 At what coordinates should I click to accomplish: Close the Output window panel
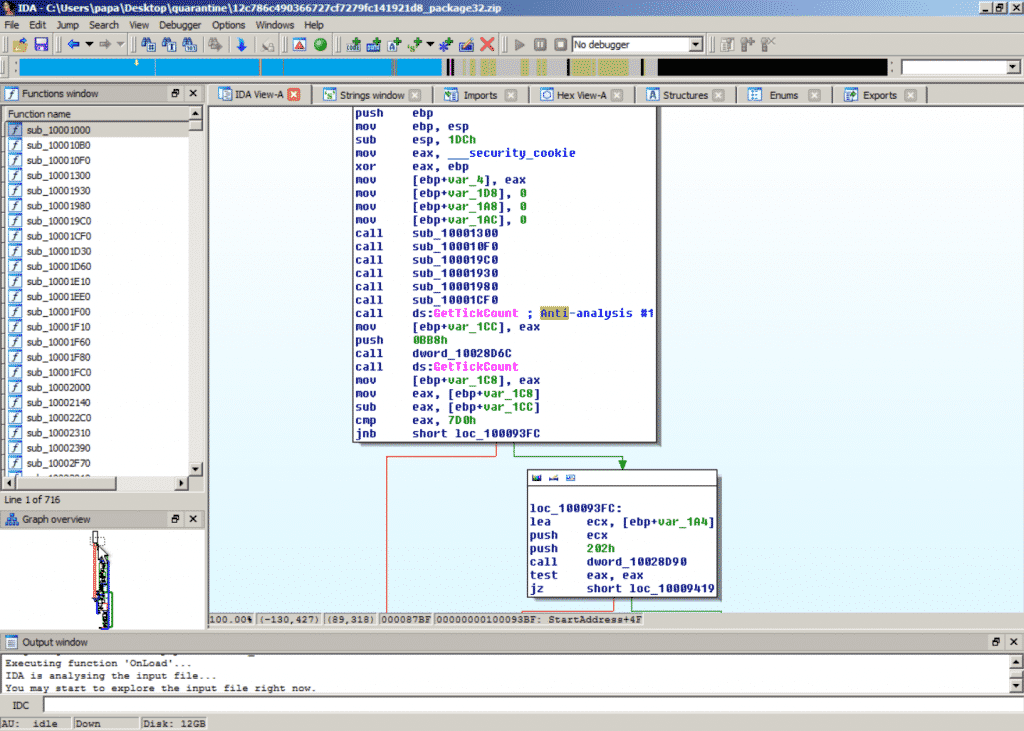click(1014, 642)
